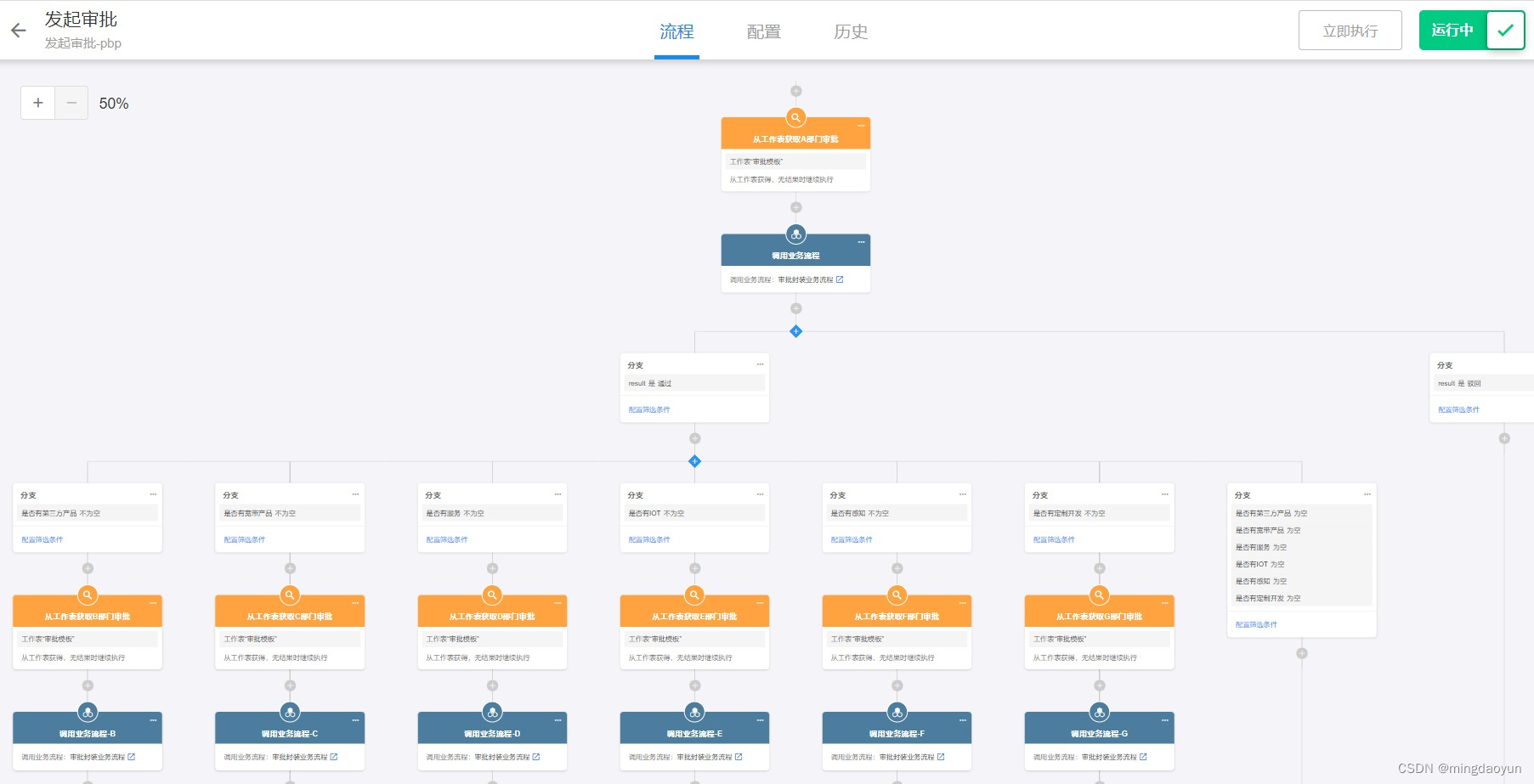Click 配置筛选条件 on 是否有宽带产品 不为空 branch
Viewport: 1534px width, 784px height.
pos(245,539)
